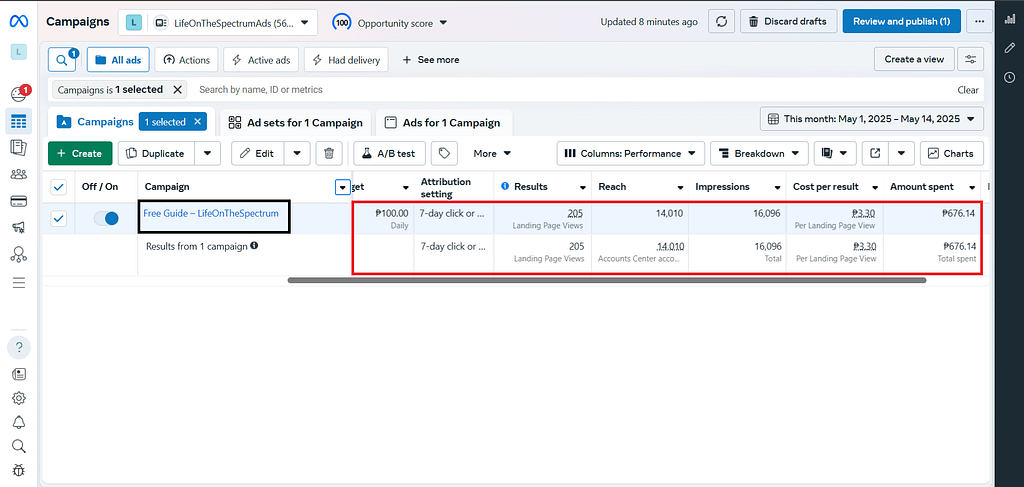The width and height of the screenshot is (1024, 487).
Task: Click the Create a view button
Action: point(914,59)
